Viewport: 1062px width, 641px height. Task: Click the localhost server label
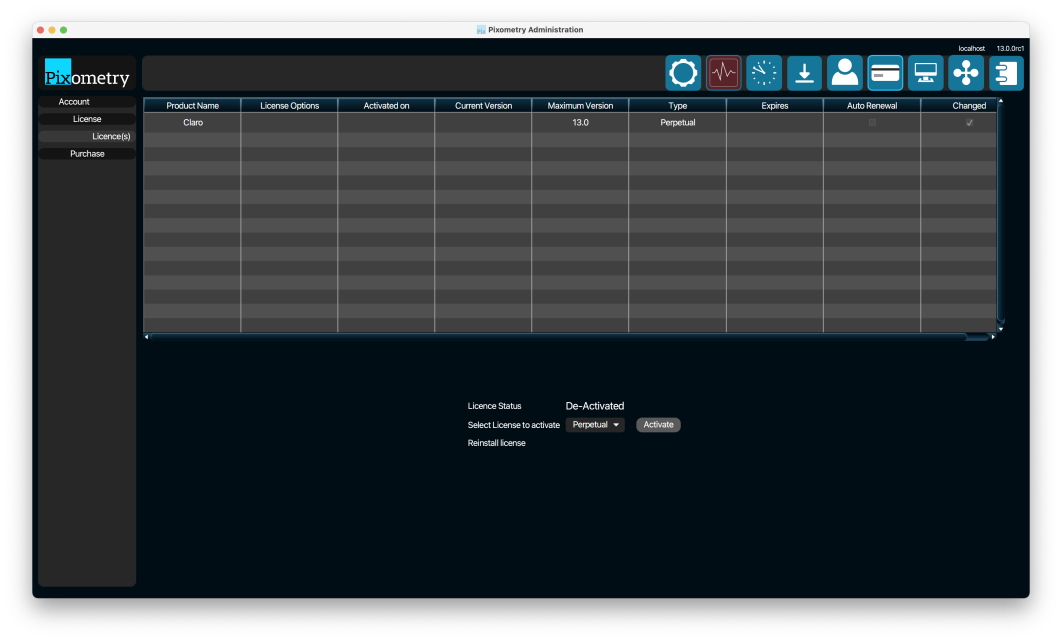pos(971,49)
